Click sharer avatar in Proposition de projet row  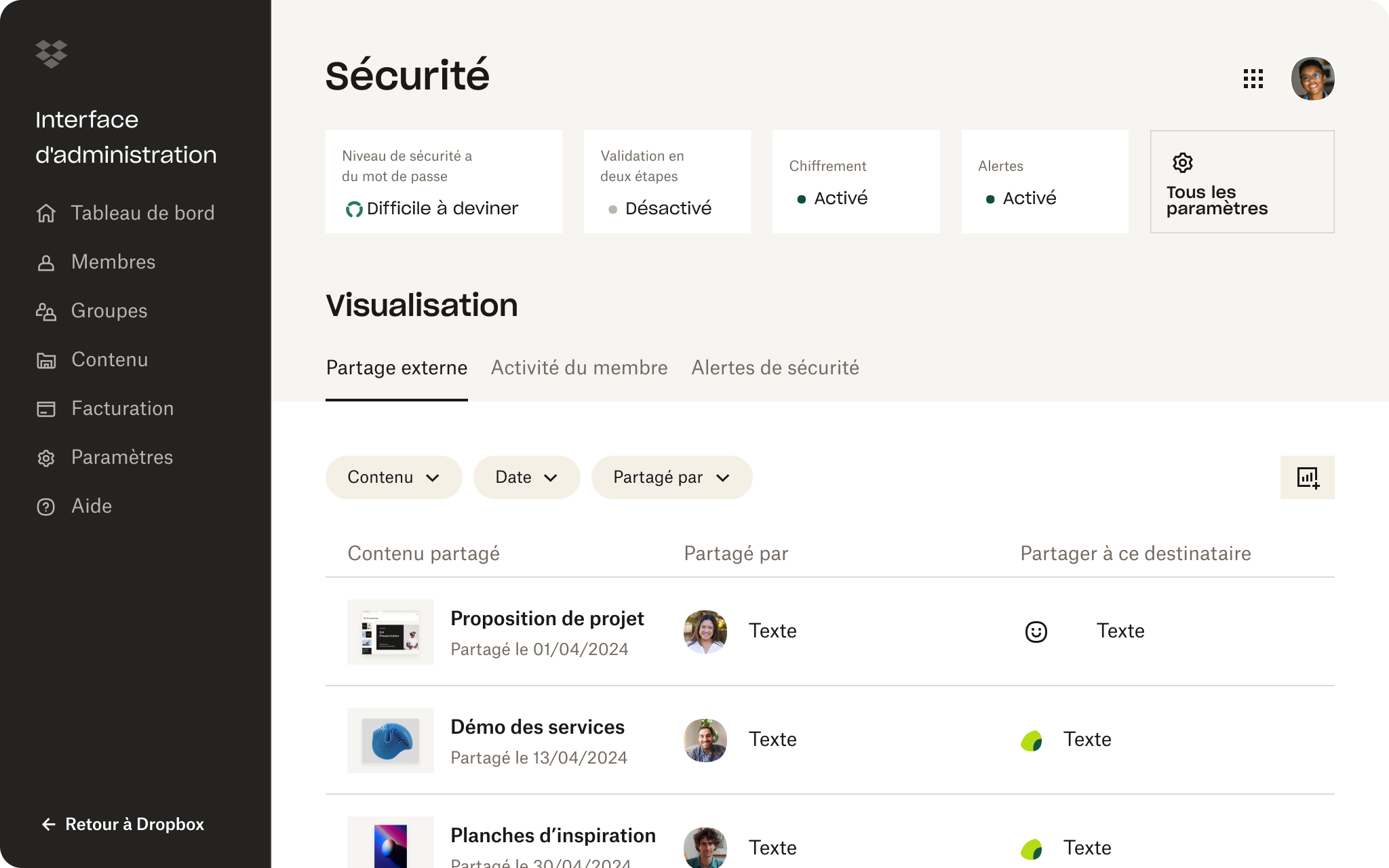(x=705, y=631)
